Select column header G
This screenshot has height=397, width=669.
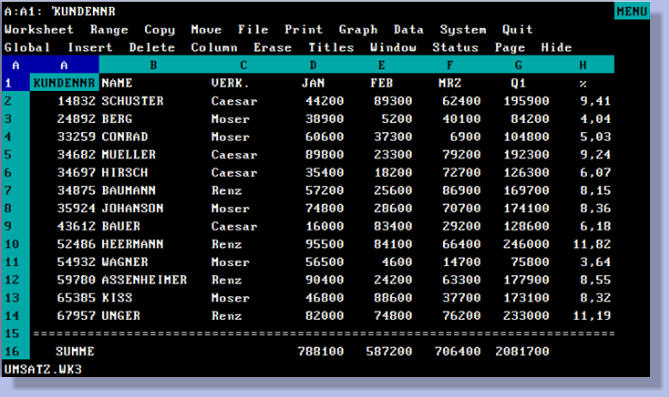pos(518,65)
